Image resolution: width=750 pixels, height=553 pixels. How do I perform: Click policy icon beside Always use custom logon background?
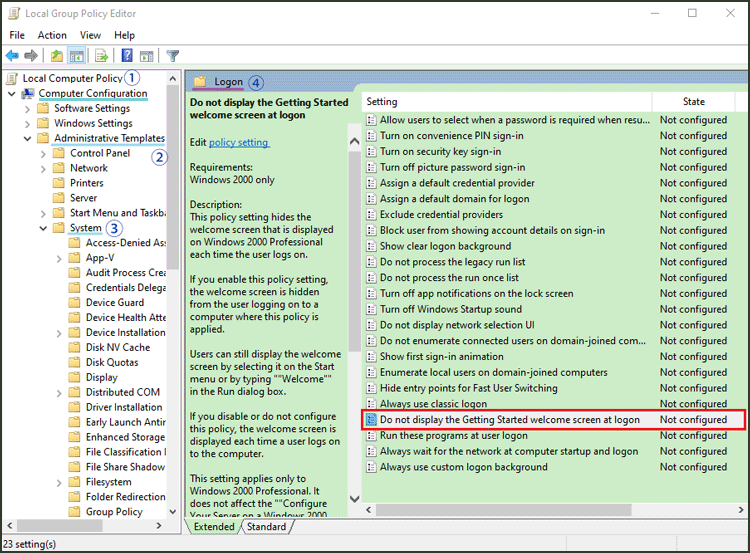(x=371, y=467)
